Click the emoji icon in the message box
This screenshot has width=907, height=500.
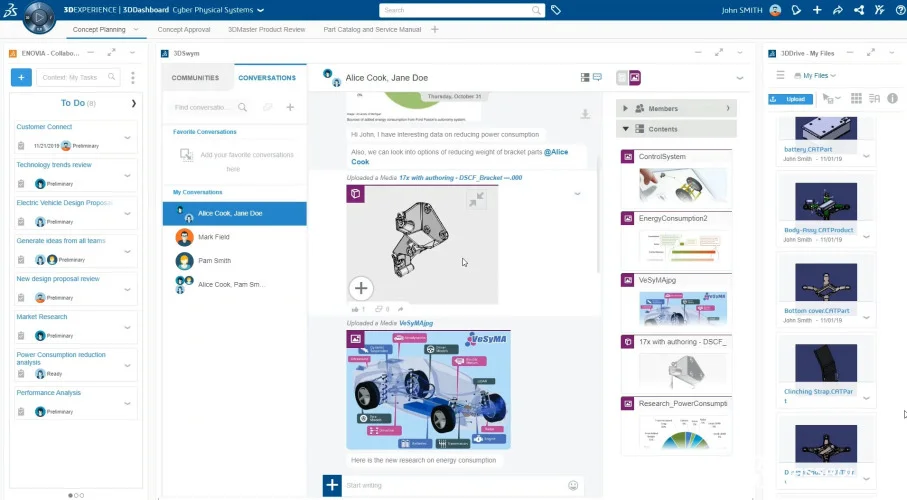[573, 485]
